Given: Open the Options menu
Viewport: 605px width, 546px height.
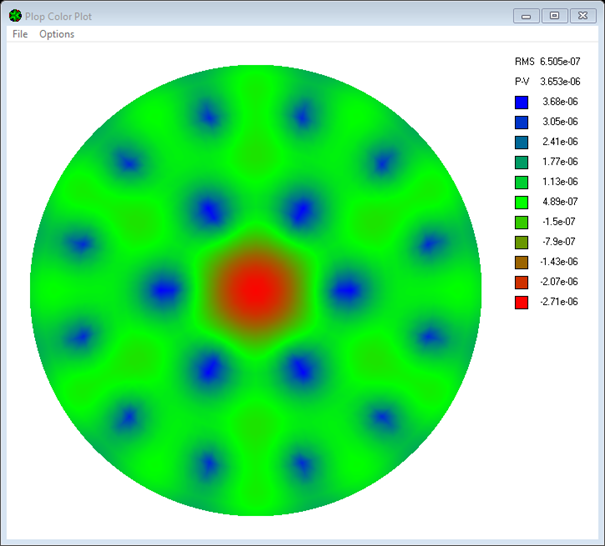Looking at the screenshot, I should point(57,34).
